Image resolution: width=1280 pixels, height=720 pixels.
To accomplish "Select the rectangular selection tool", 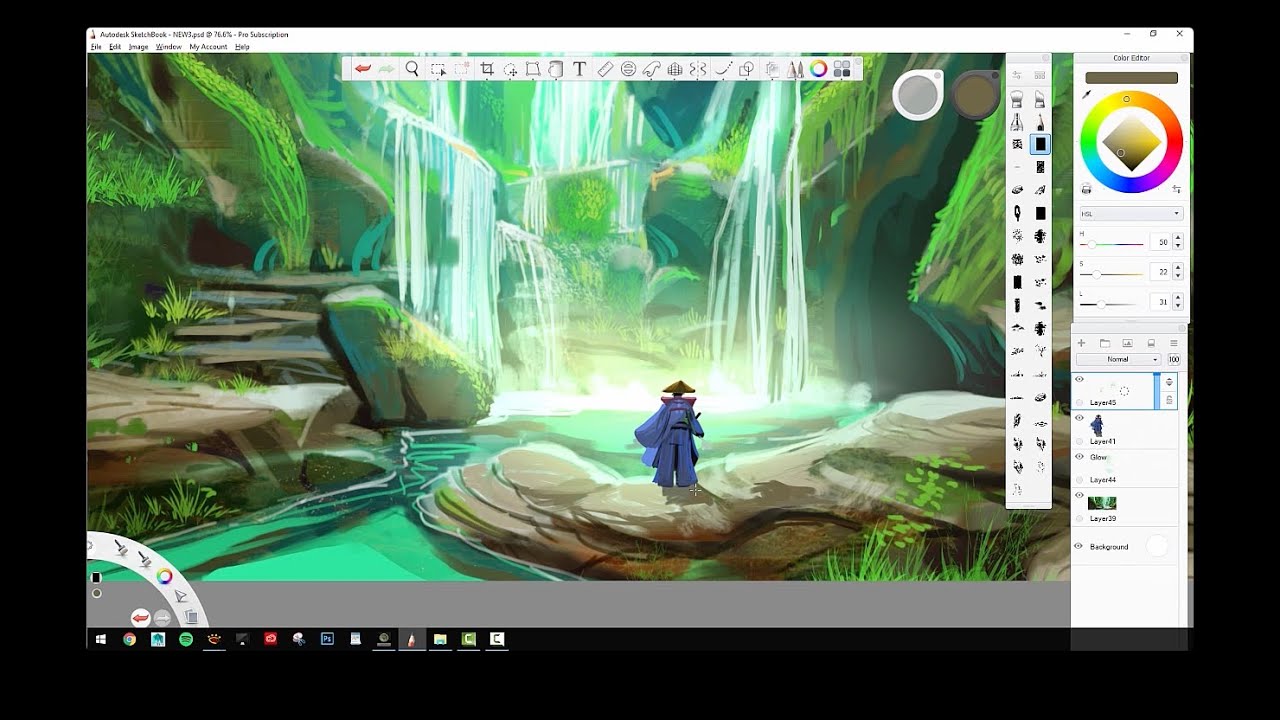I will [x=438, y=69].
